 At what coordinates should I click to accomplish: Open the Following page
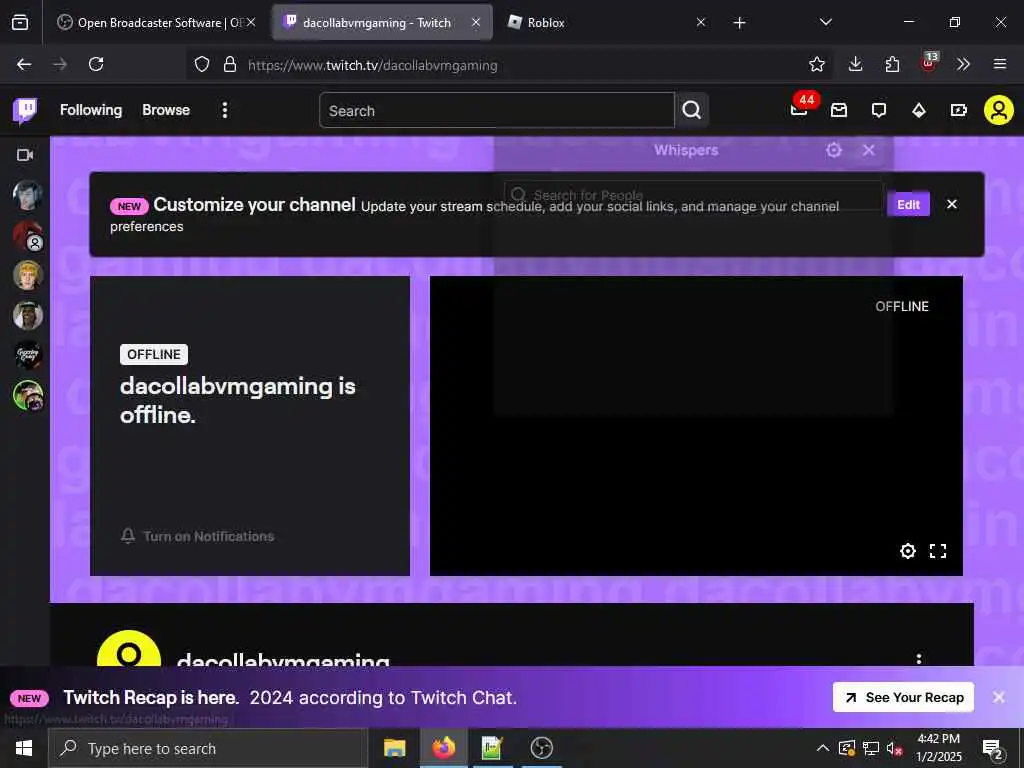click(x=91, y=110)
